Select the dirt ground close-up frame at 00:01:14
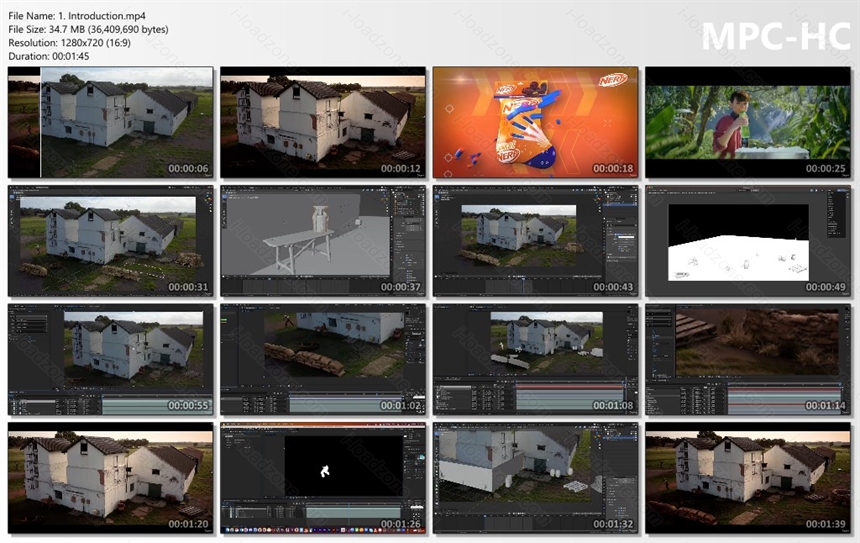Image resolution: width=860 pixels, height=543 pixels. 748,359
